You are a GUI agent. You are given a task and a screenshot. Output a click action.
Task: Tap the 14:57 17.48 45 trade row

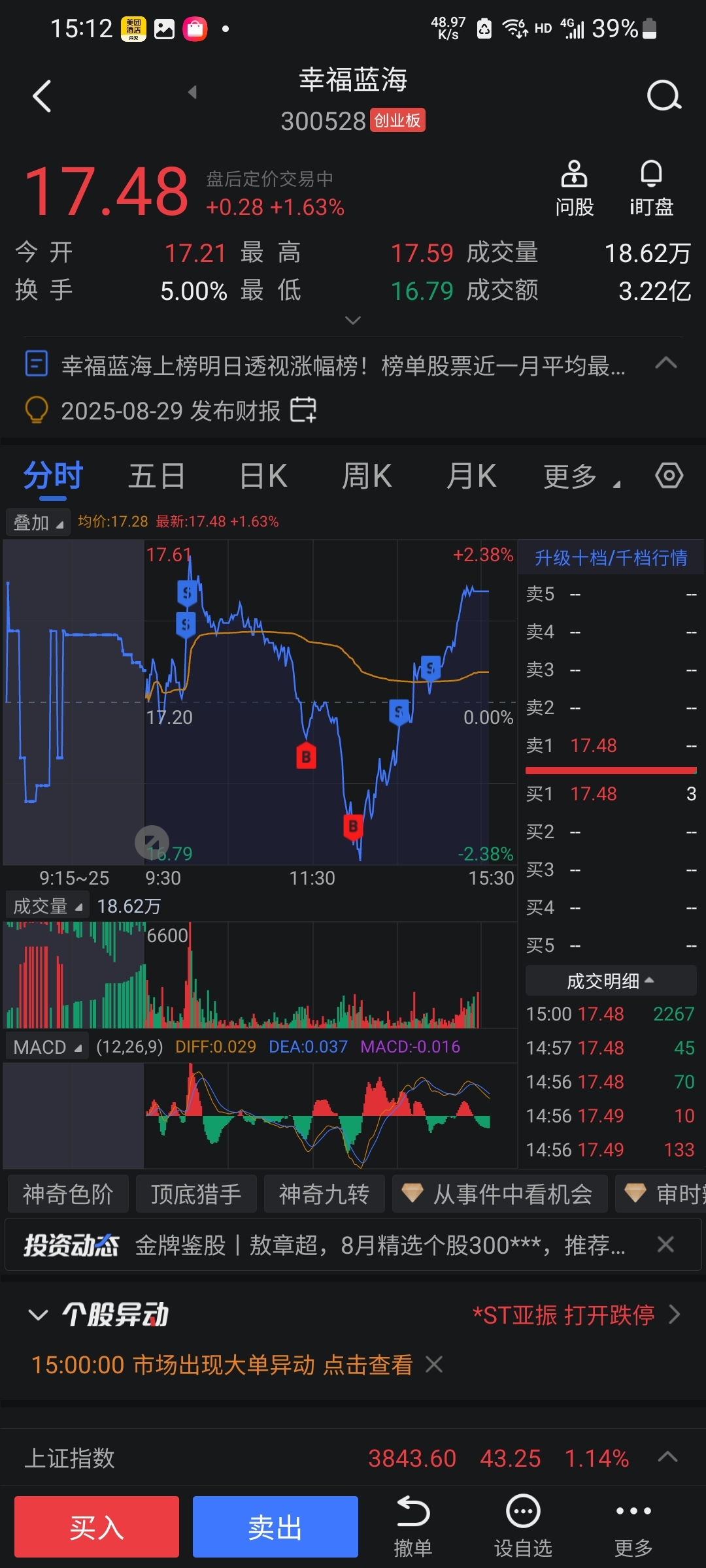pos(611,1047)
